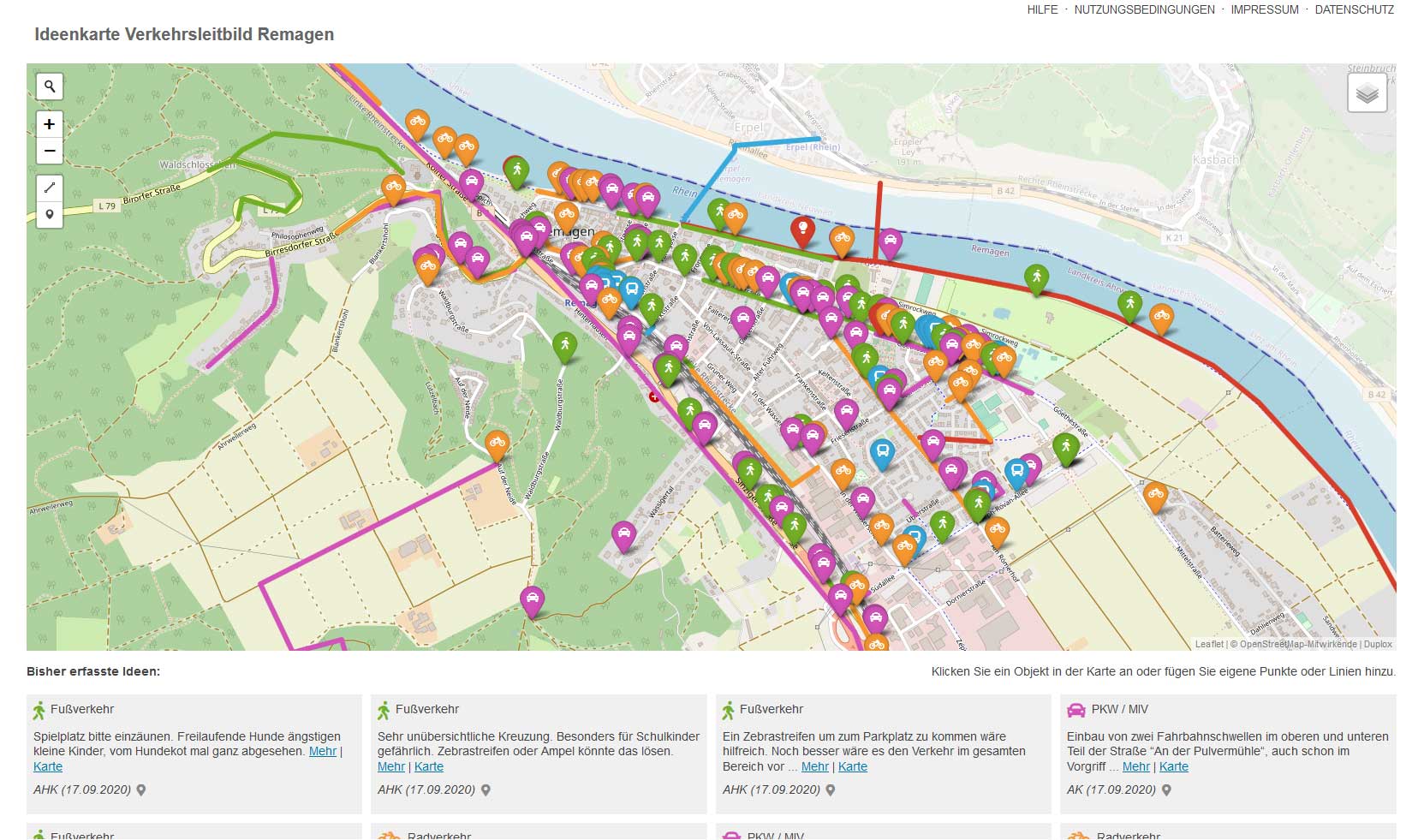Click the southernmost magenta car marker in the forest
1424x840 pixels.
click(x=533, y=601)
